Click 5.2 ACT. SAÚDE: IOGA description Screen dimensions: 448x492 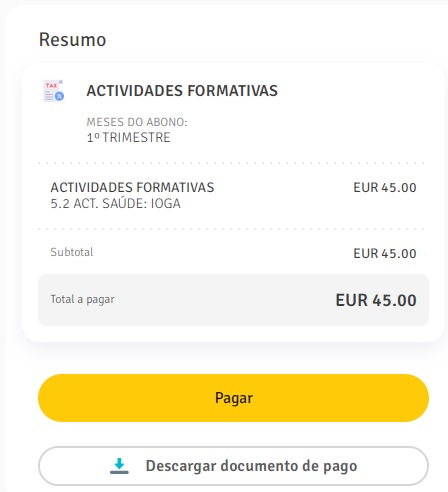(x=115, y=203)
